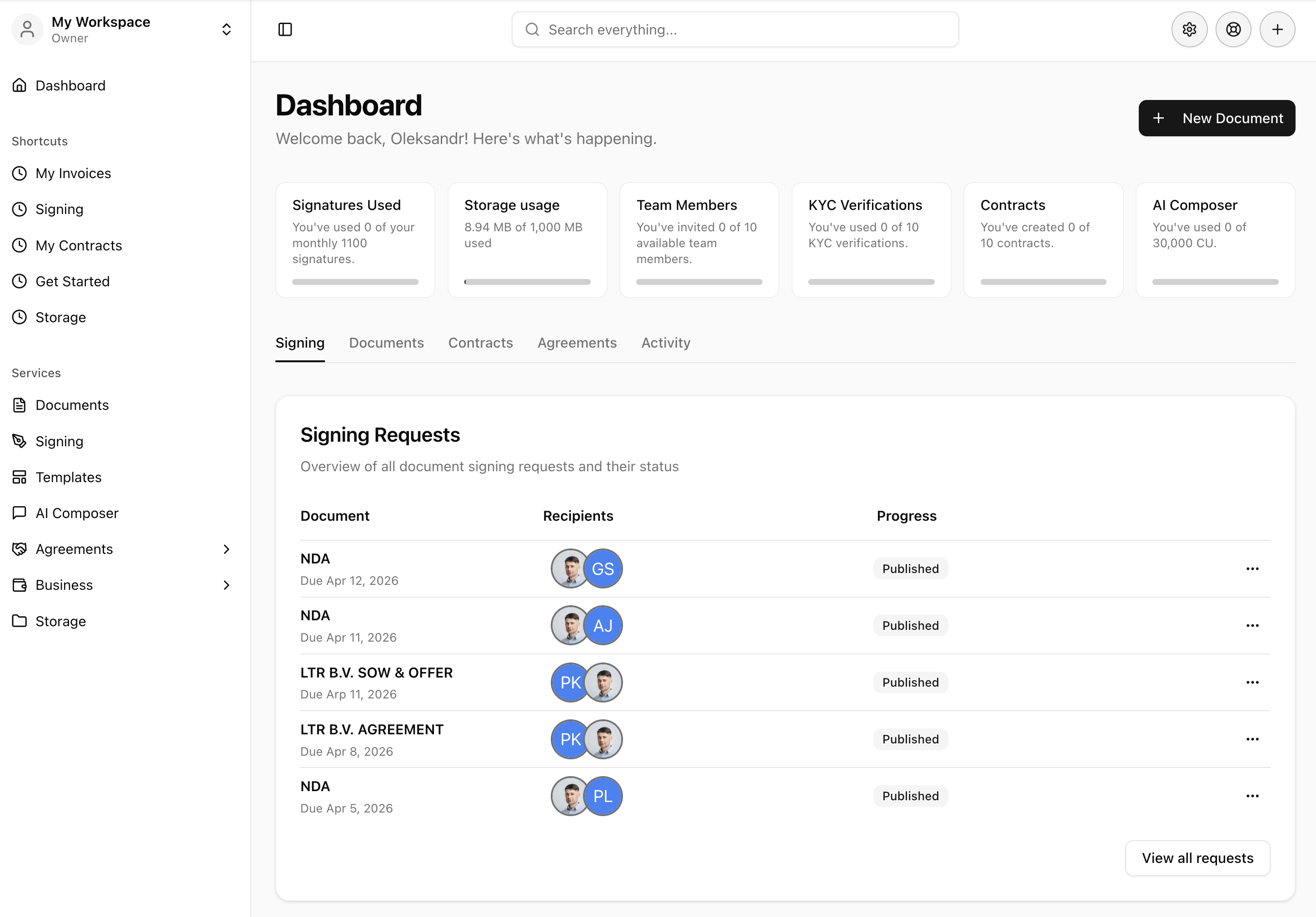
Task: Click AJ recipient avatar
Action: pyautogui.click(x=603, y=625)
